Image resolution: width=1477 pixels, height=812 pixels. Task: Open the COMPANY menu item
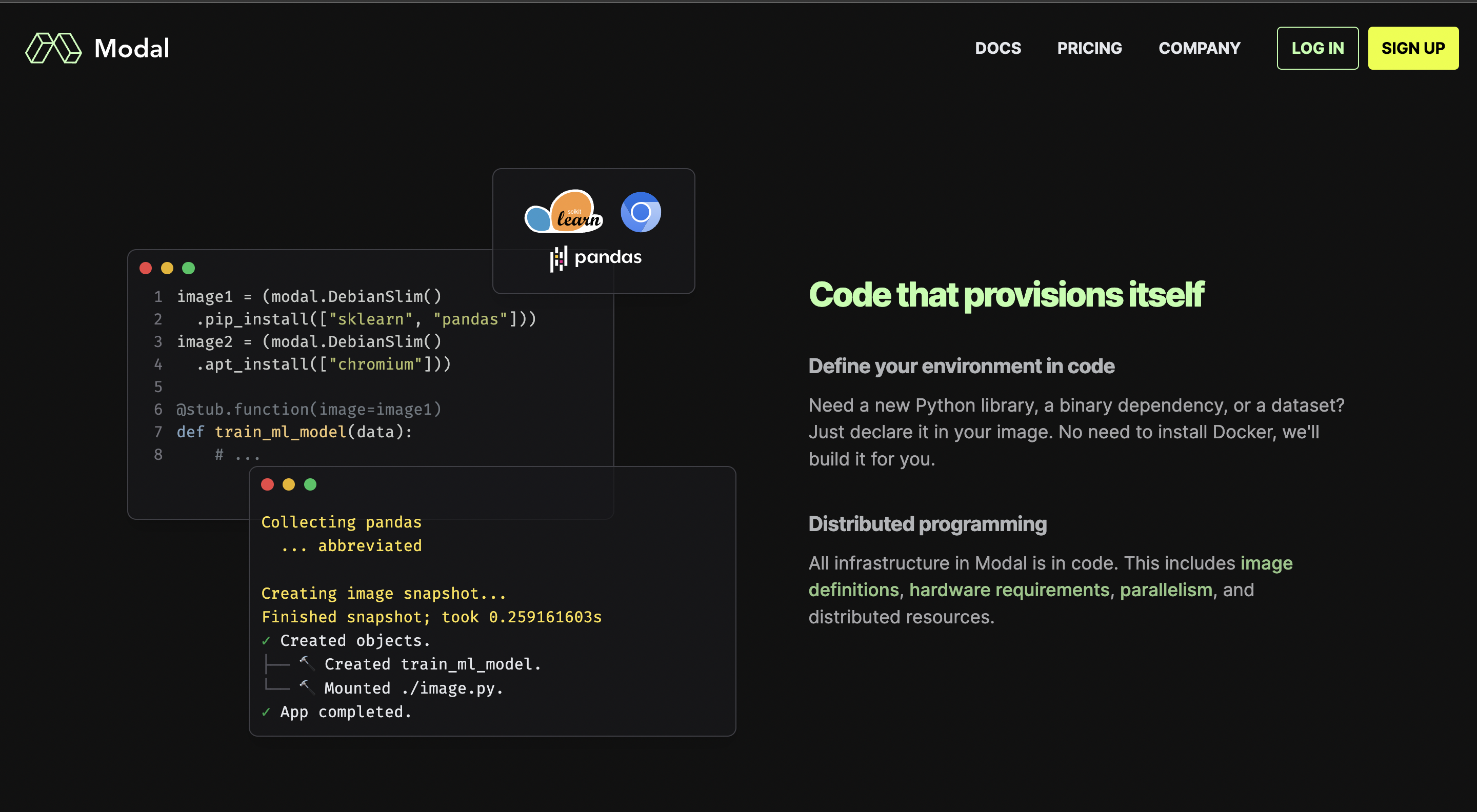coord(1199,48)
